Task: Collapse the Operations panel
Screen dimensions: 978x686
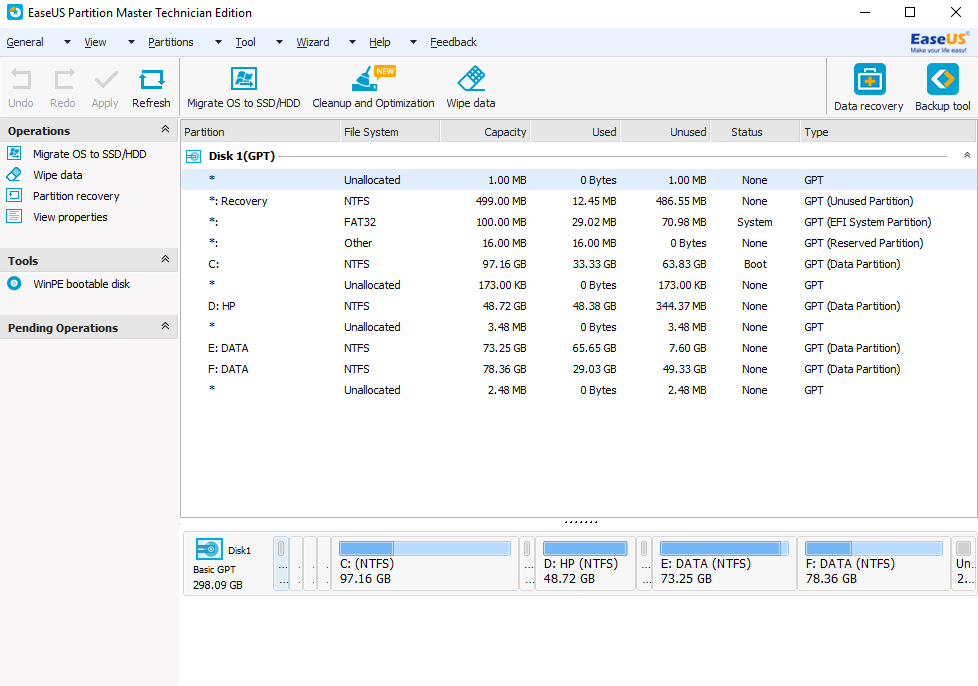Action: click(165, 129)
